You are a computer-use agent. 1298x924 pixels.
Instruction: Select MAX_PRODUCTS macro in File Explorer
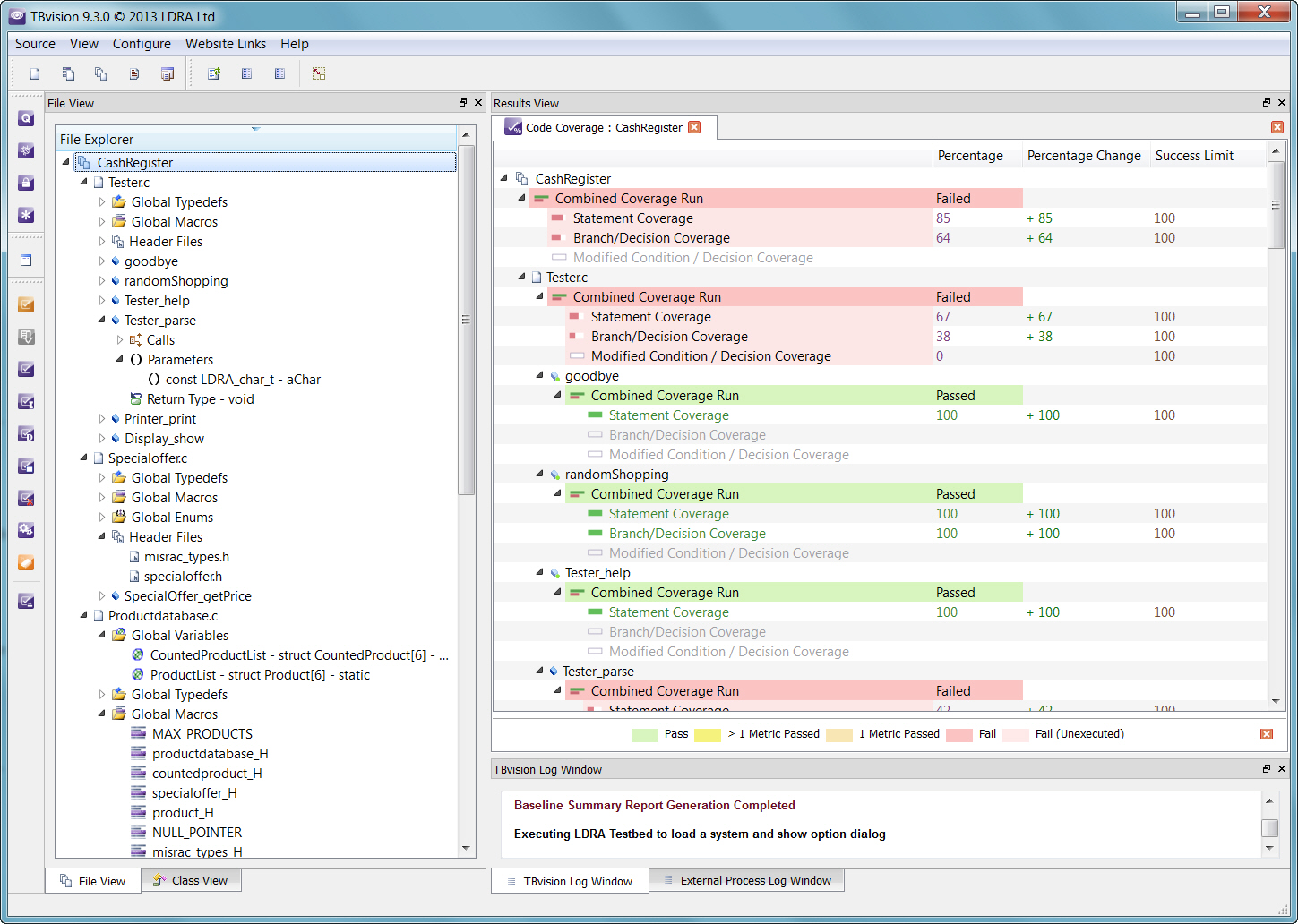[202, 734]
